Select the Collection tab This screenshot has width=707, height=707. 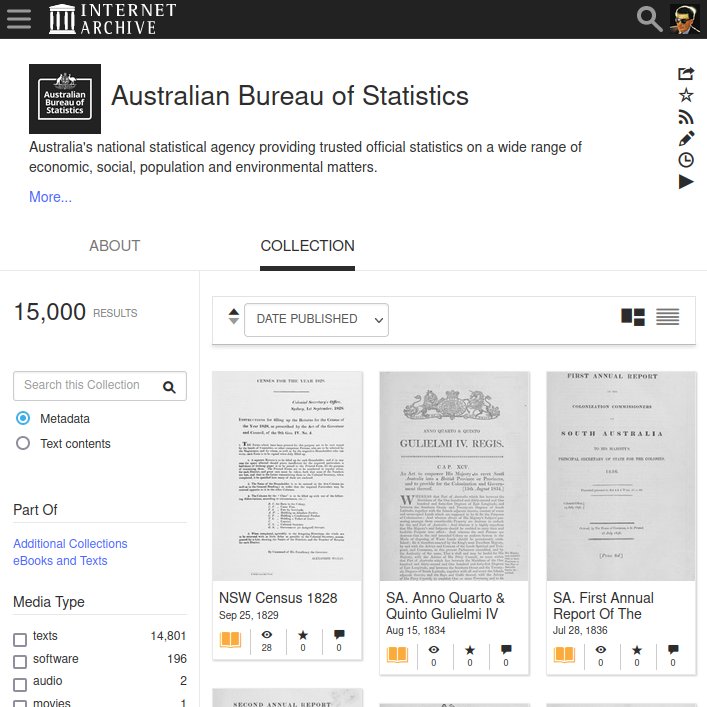click(308, 246)
